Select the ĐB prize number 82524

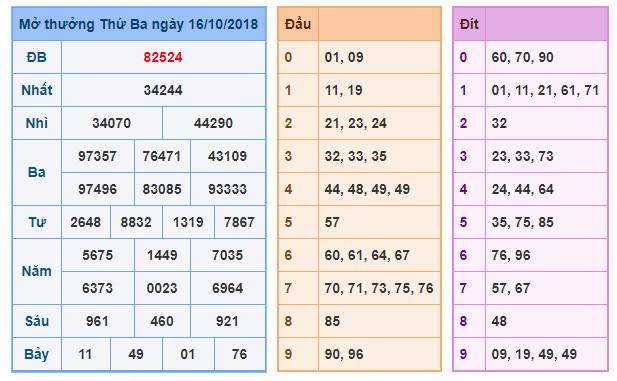click(163, 57)
